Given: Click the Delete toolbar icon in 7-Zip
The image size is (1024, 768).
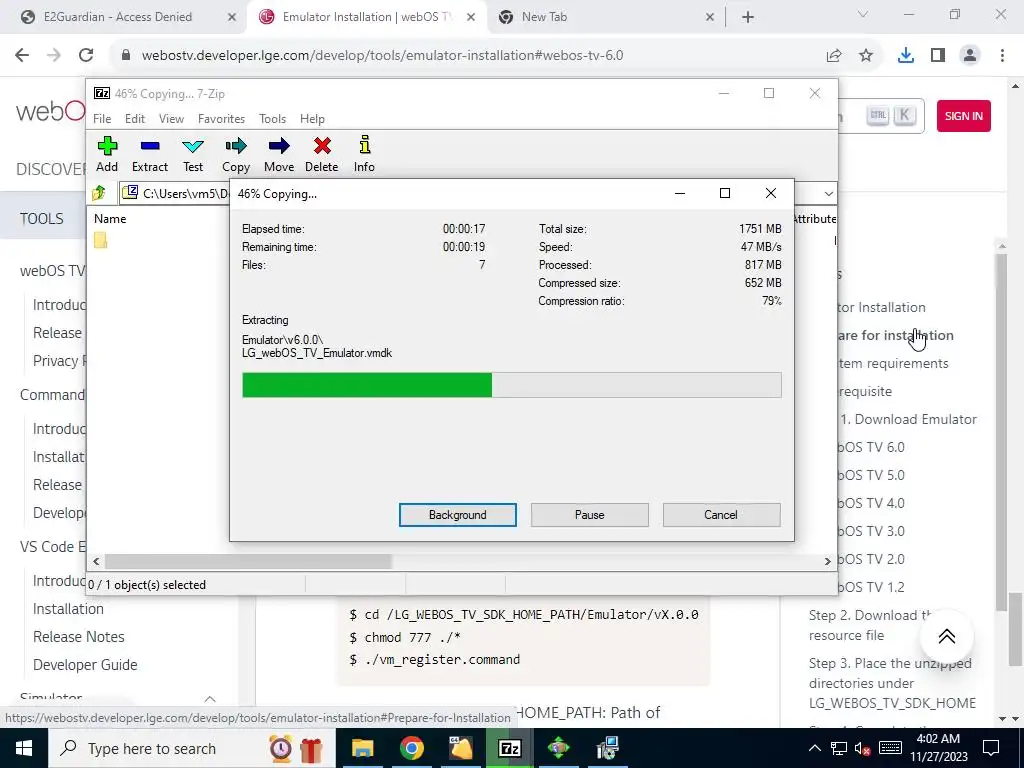Looking at the screenshot, I should click(x=322, y=154).
